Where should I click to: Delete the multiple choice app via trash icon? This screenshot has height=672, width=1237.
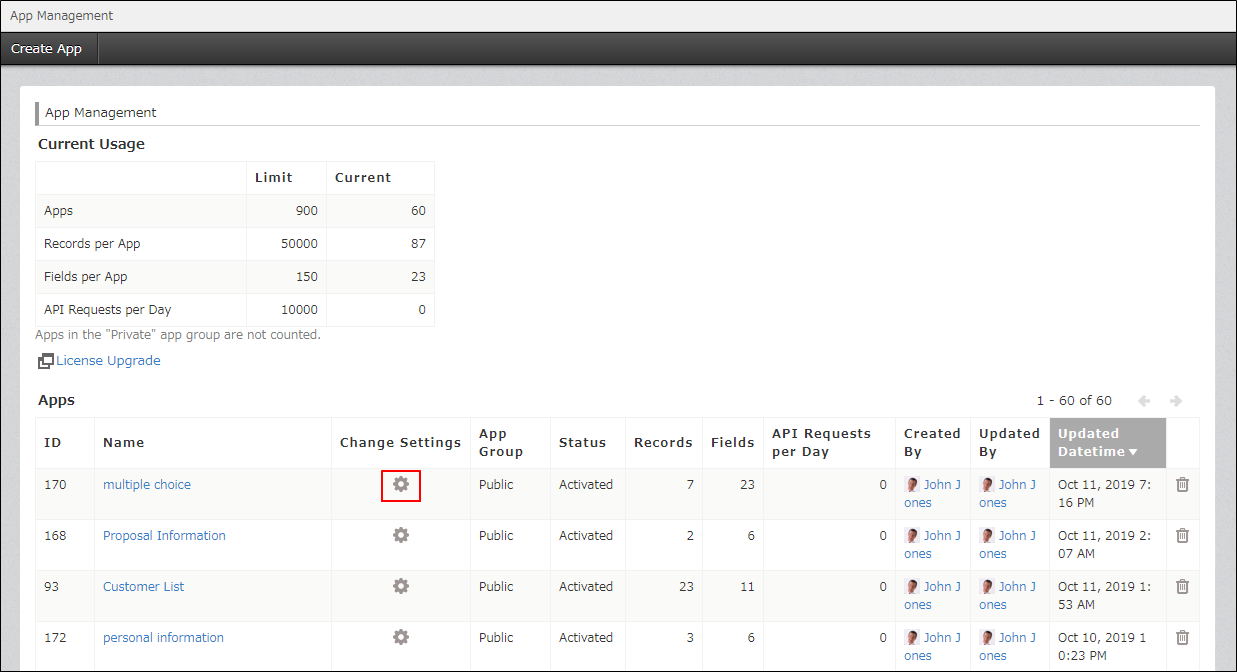click(x=1182, y=484)
